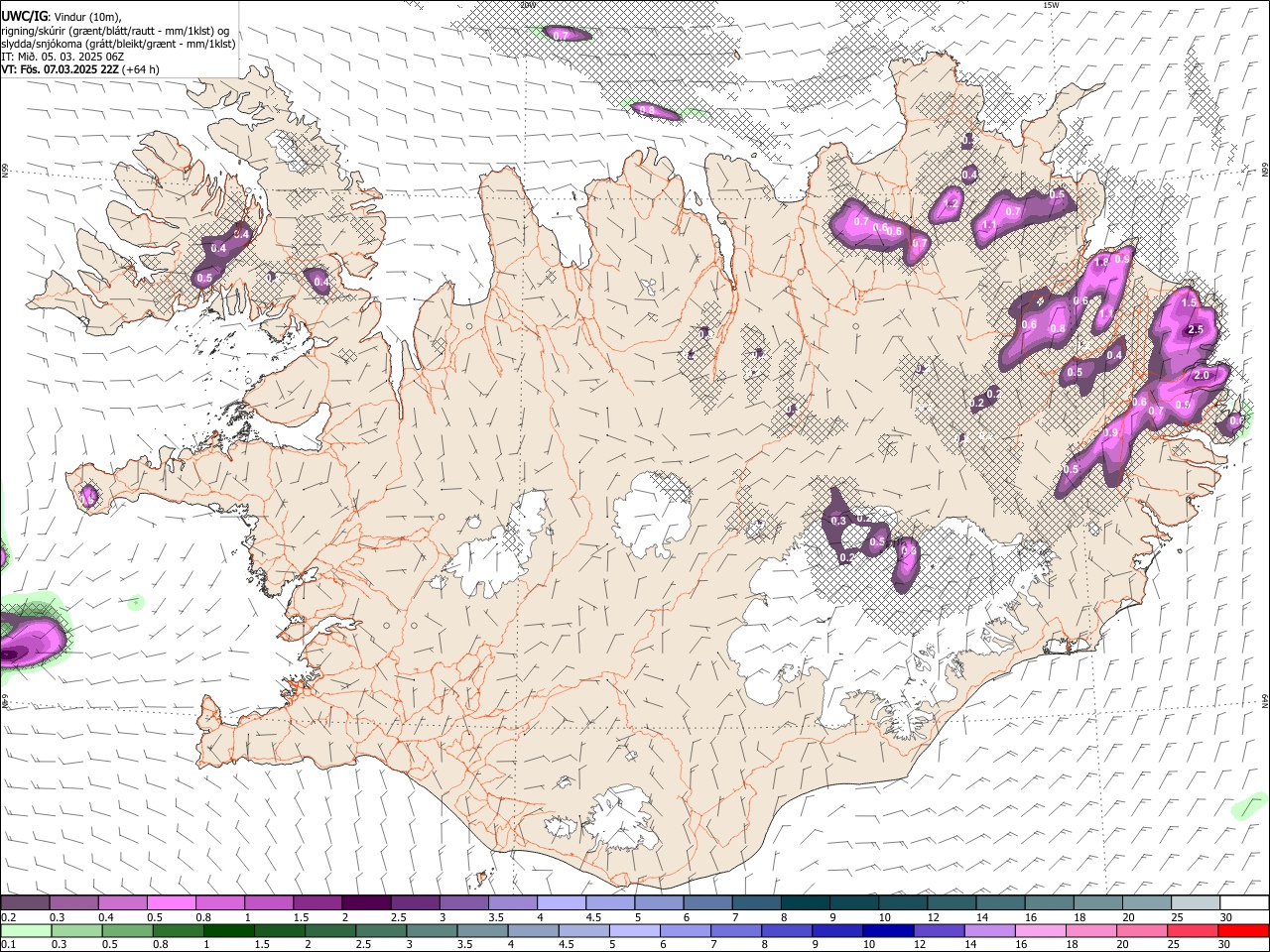The image size is (1270, 952).
Task: Click the 2.0 precipitation value on the map
Action: 1202,376
